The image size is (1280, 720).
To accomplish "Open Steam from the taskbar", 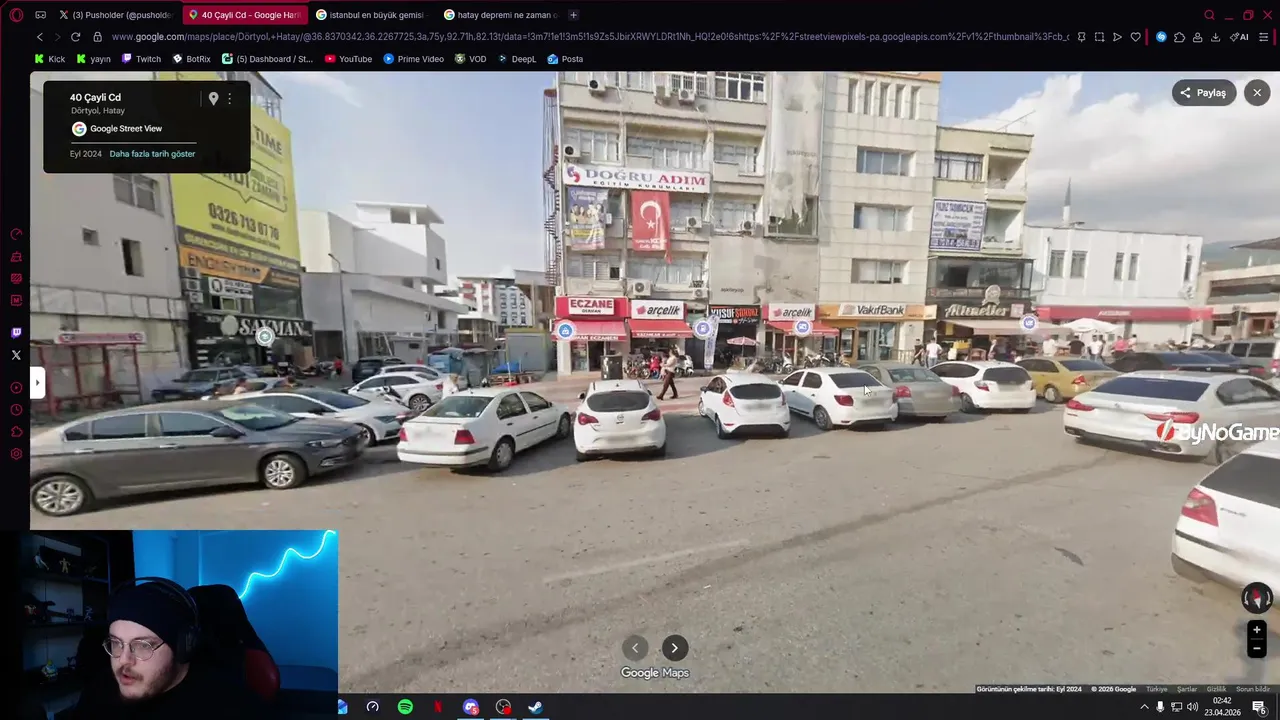I will (x=535, y=707).
